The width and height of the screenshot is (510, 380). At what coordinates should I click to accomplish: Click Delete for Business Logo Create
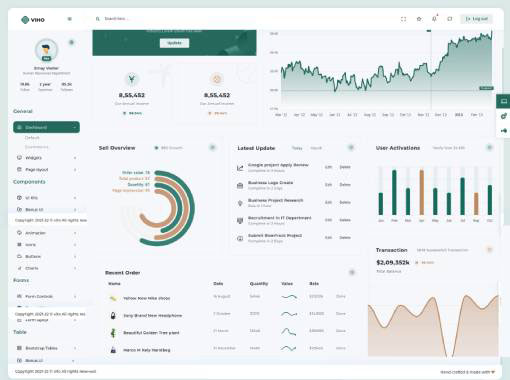pos(345,185)
